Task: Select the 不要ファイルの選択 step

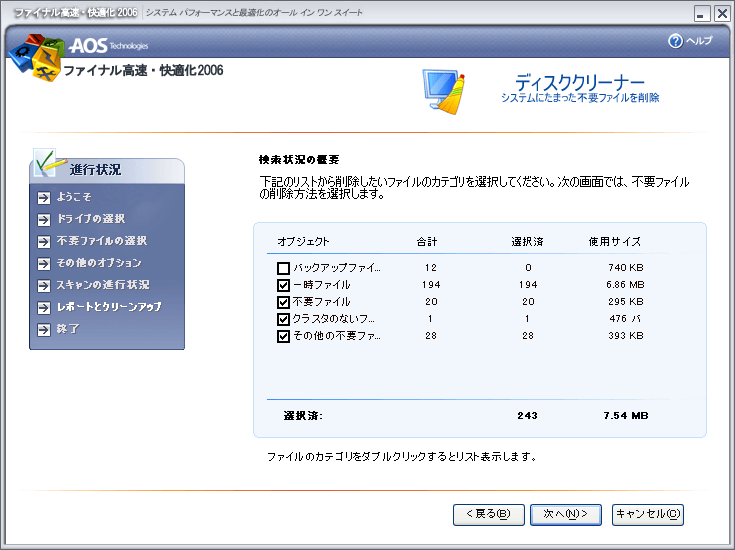Action: click(x=102, y=241)
